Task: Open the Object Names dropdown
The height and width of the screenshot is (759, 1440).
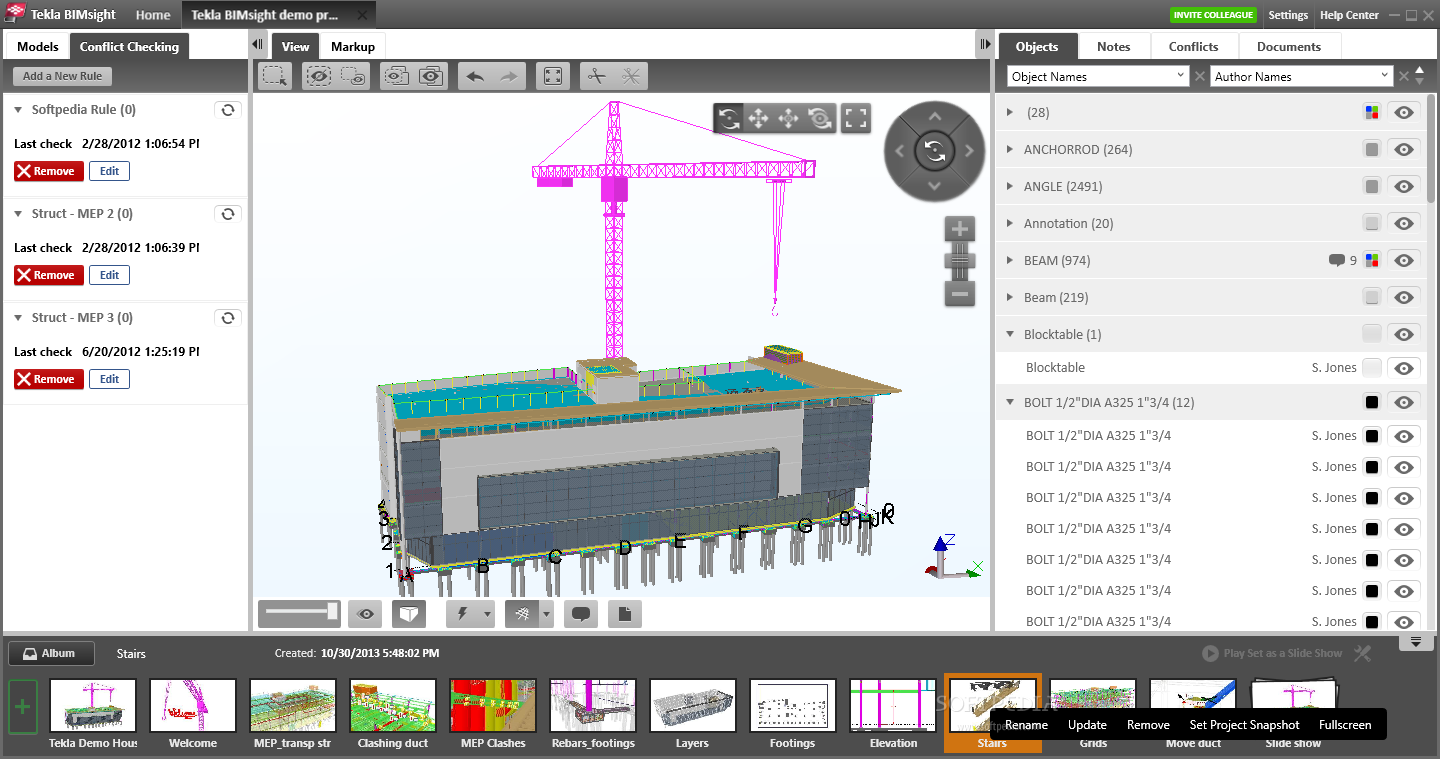Action: (1098, 76)
